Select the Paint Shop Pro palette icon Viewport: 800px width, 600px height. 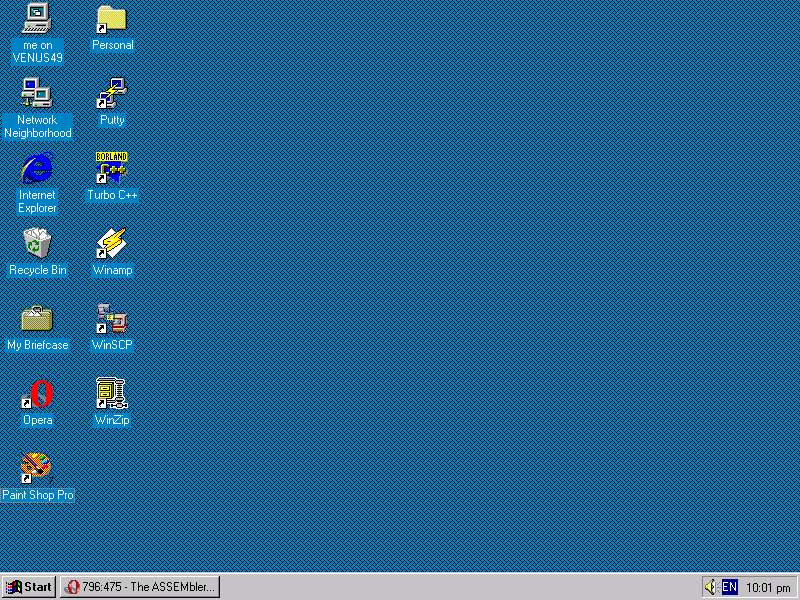pyautogui.click(x=36, y=467)
